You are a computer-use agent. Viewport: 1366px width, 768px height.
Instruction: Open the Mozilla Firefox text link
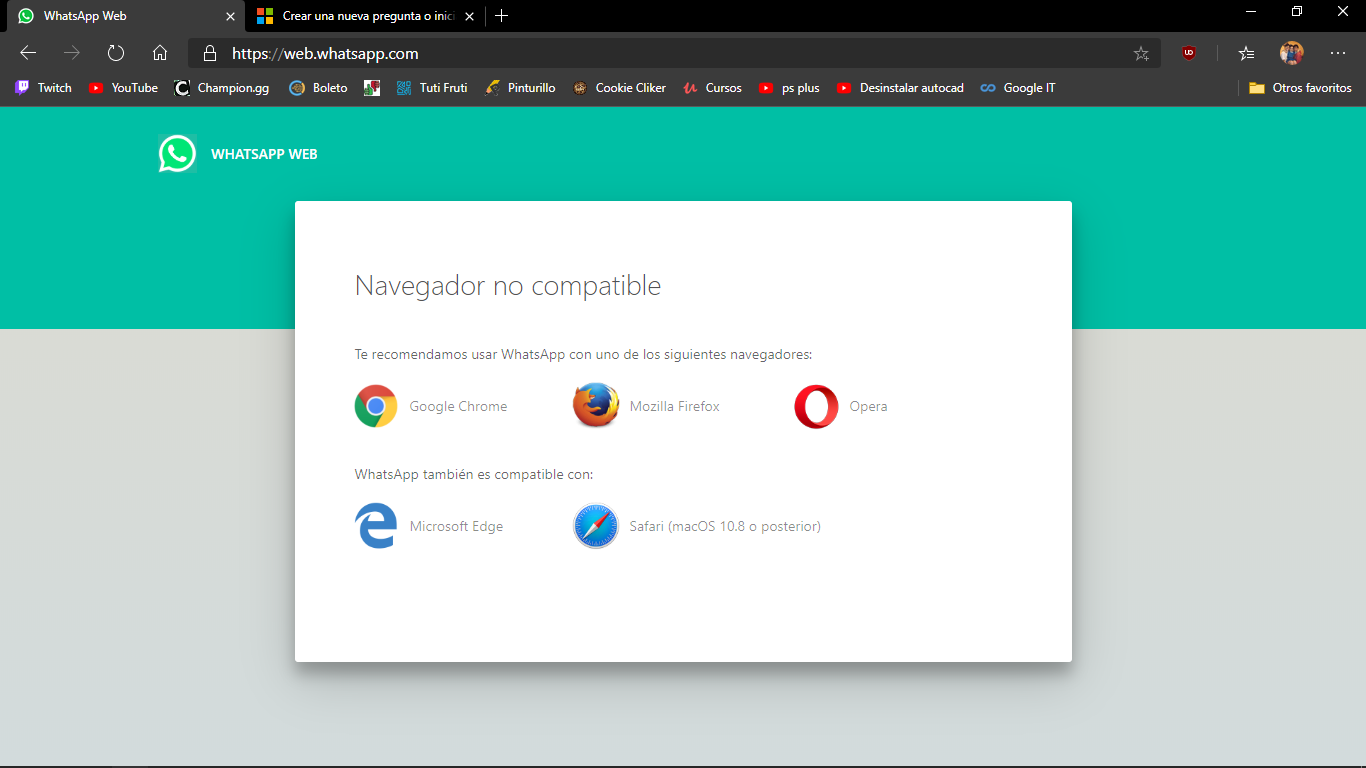coord(675,406)
